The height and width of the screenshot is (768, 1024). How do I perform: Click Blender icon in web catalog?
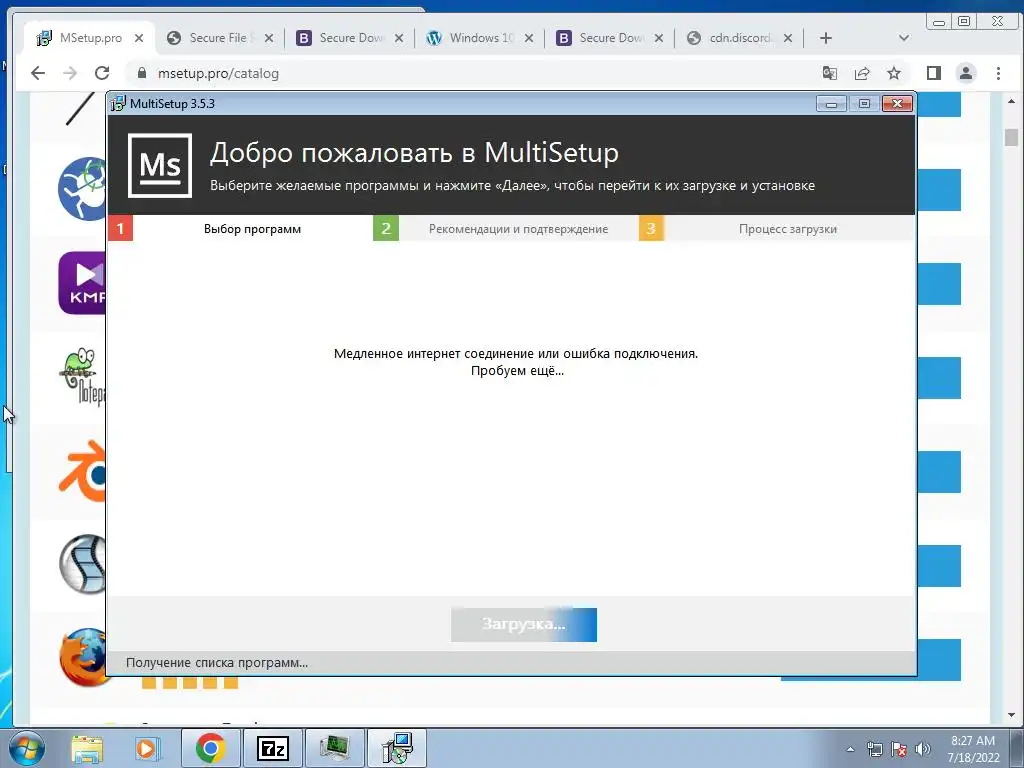(82, 471)
